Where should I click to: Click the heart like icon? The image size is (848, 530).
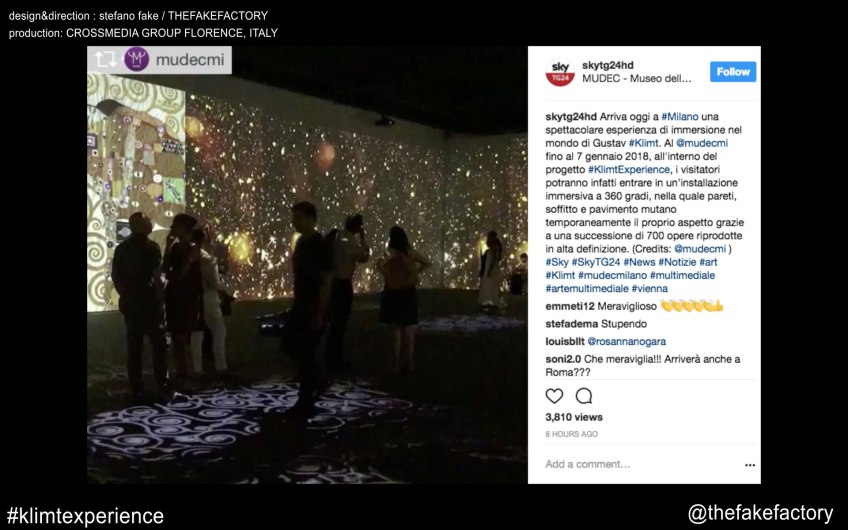pos(554,396)
